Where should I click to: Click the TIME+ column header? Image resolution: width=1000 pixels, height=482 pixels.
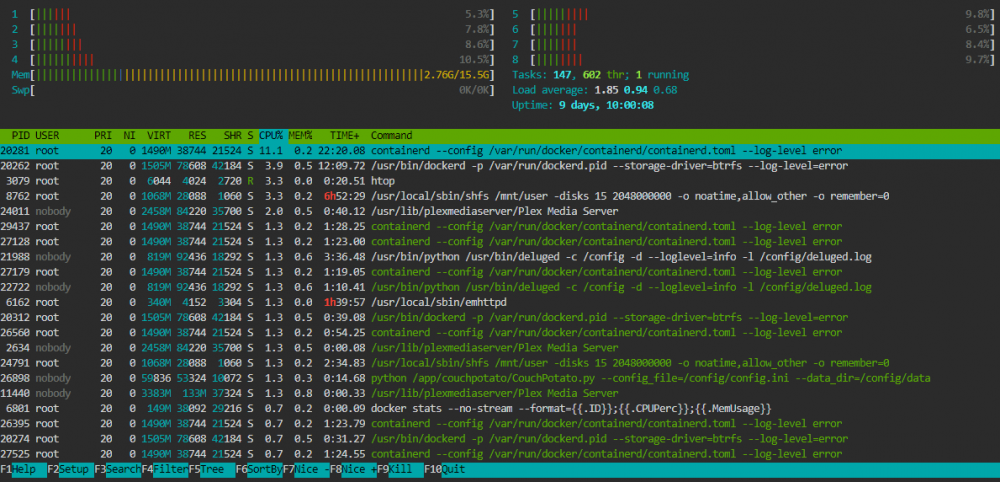pos(345,136)
